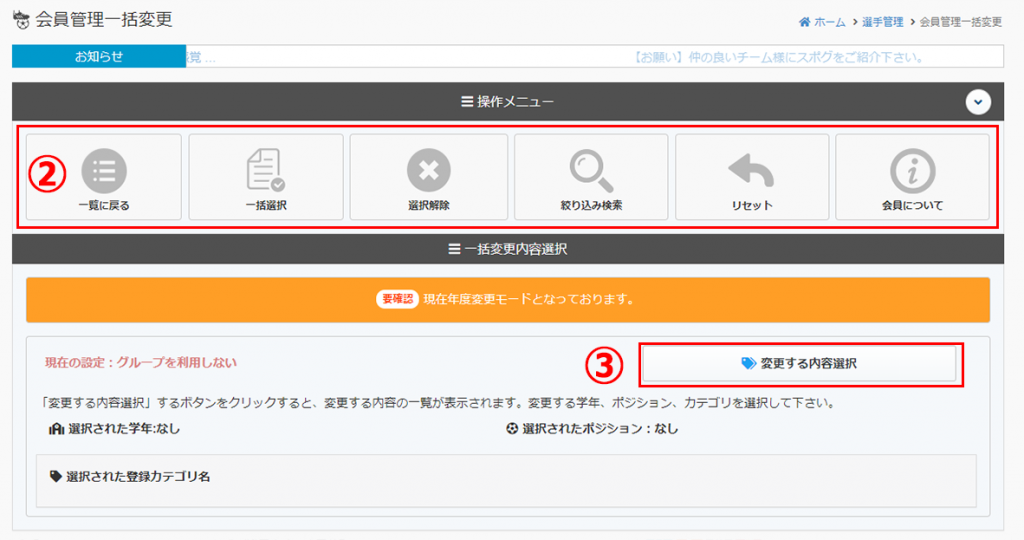This screenshot has height=540, width=1024.
Task: Open the 会員について info icon
Action: click(912, 171)
